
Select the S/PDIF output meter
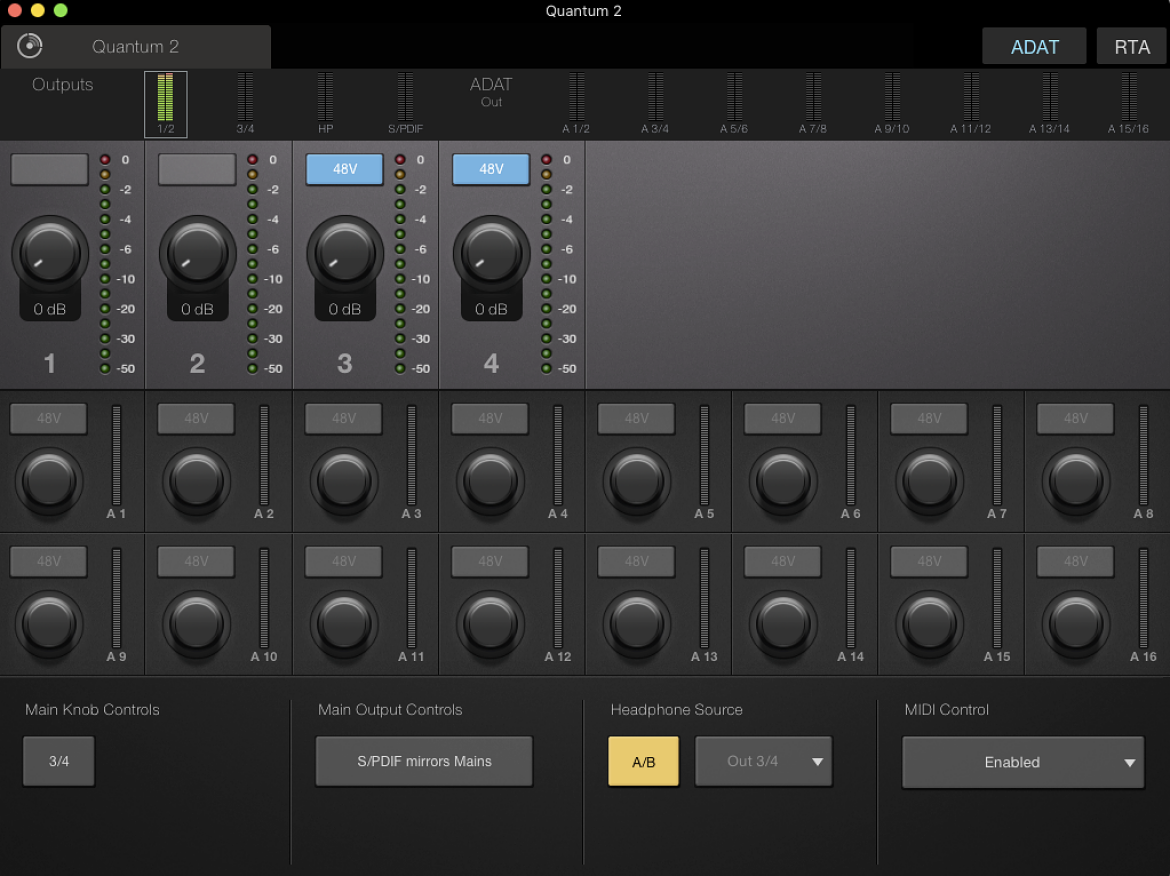pyautogui.click(x=405, y=104)
